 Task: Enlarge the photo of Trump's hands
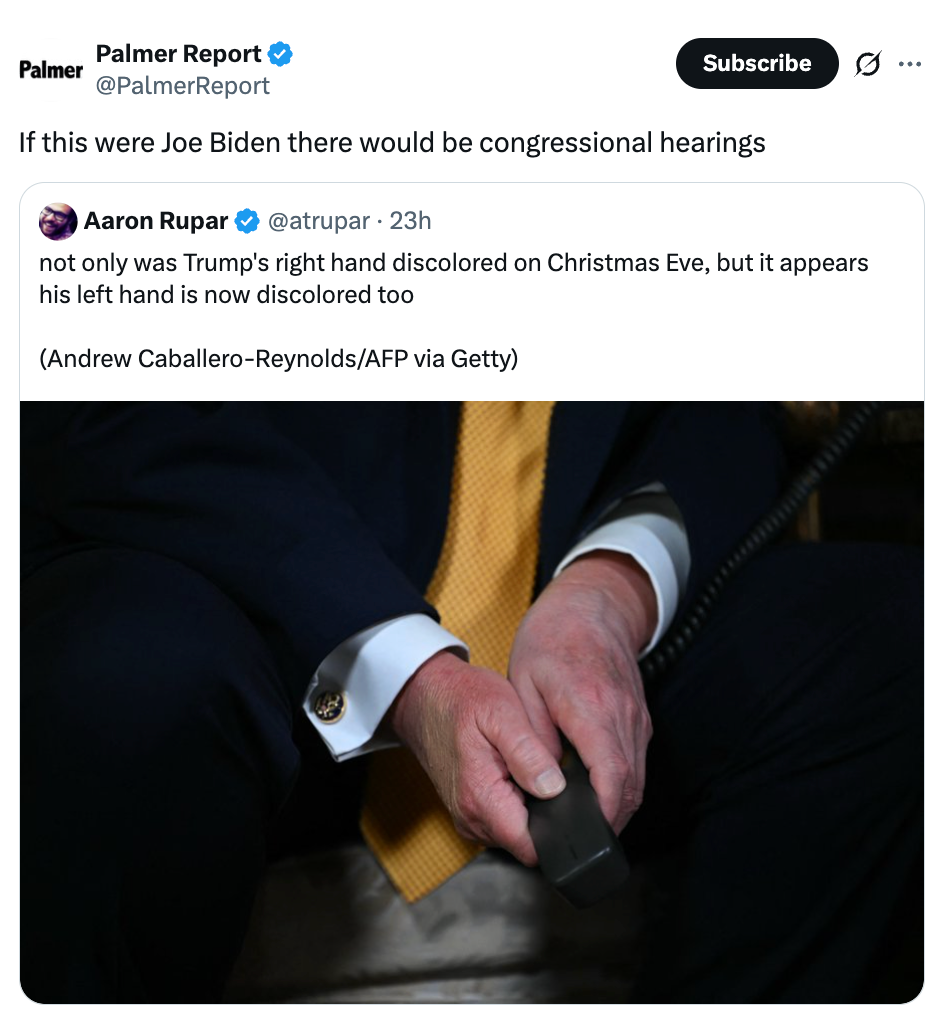470,700
